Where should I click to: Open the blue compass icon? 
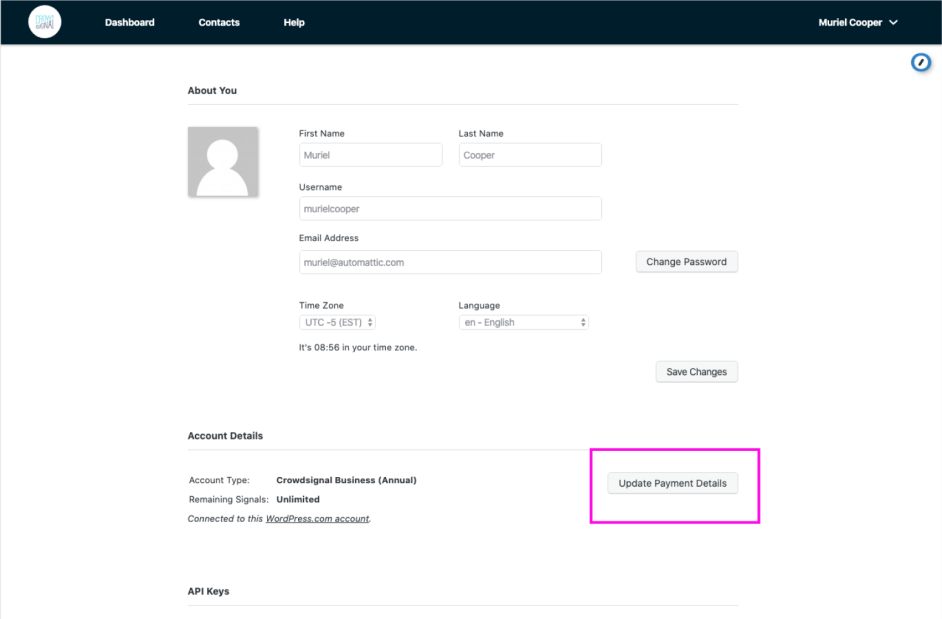pyautogui.click(x=921, y=63)
